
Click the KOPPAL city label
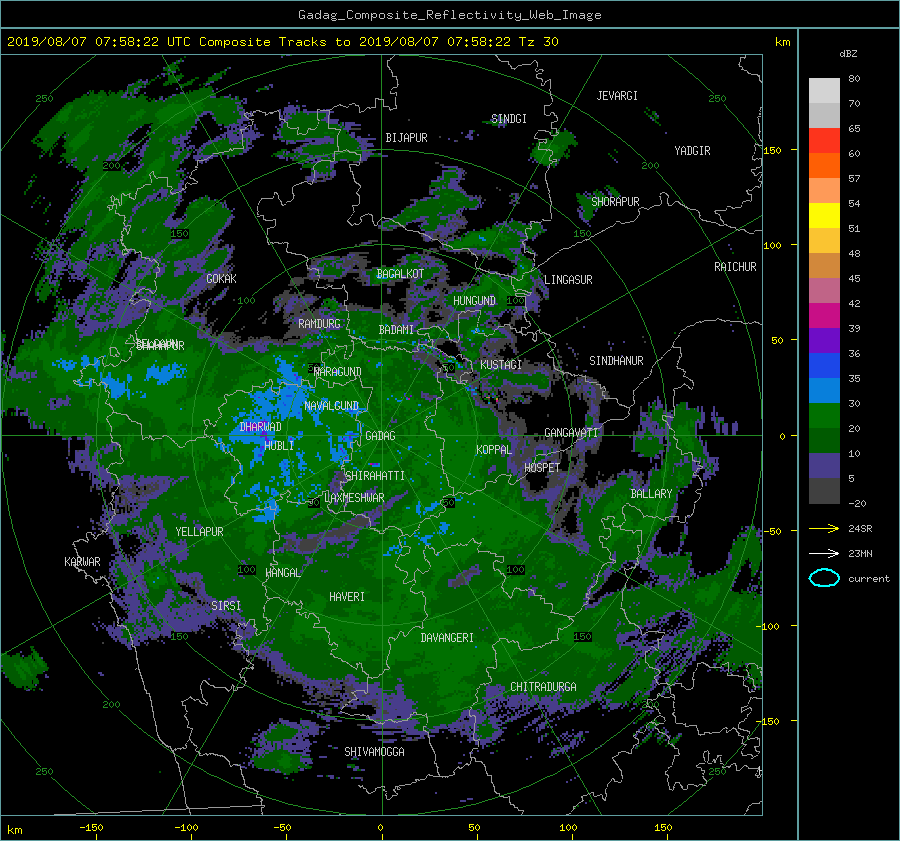[494, 450]
